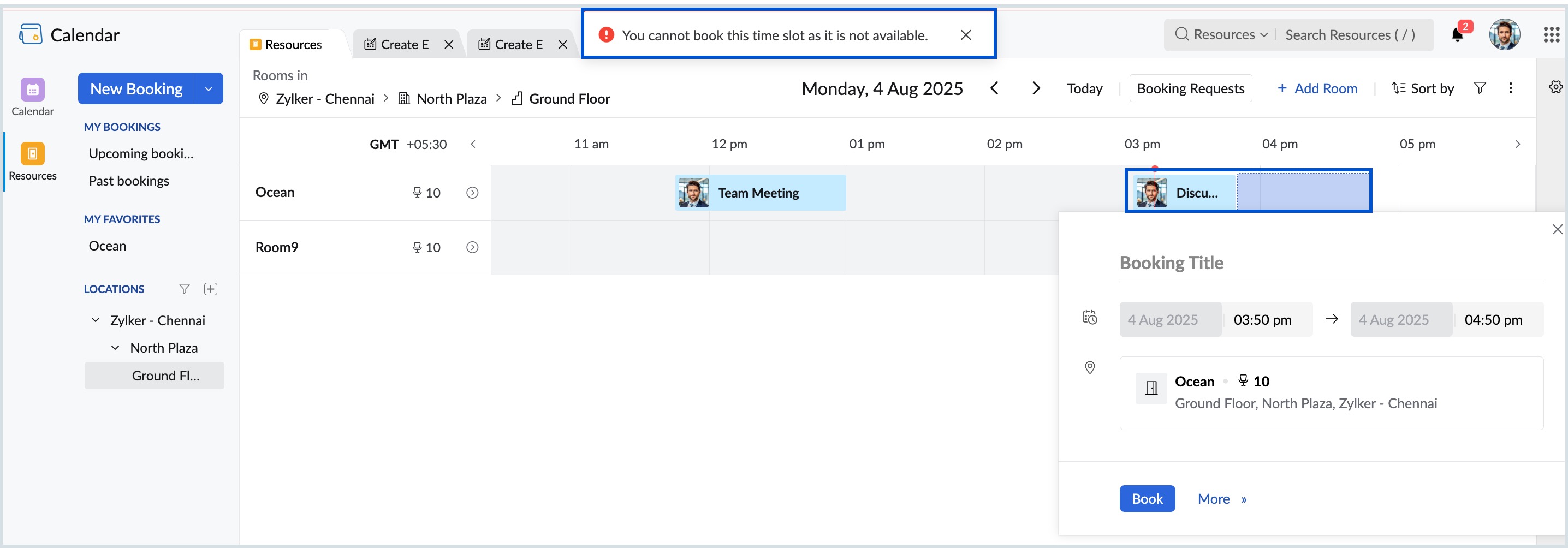
Task: Switch to the Resources tab
Action: coord(293,44)
